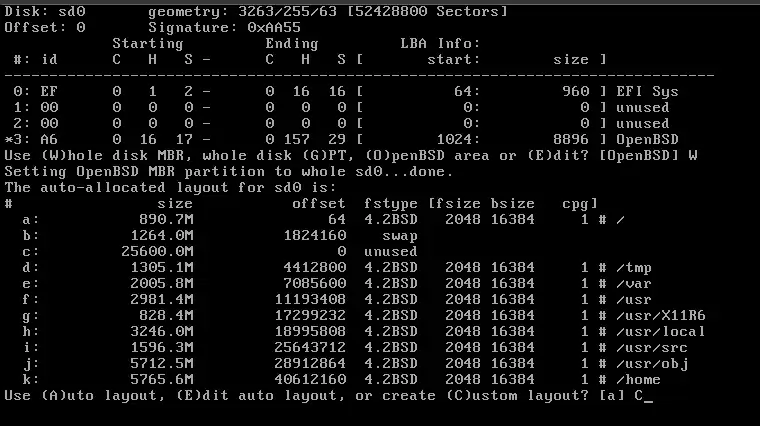Click the size 2981.4M of partition f
The image size is (760, 426).
coord(162,299)
